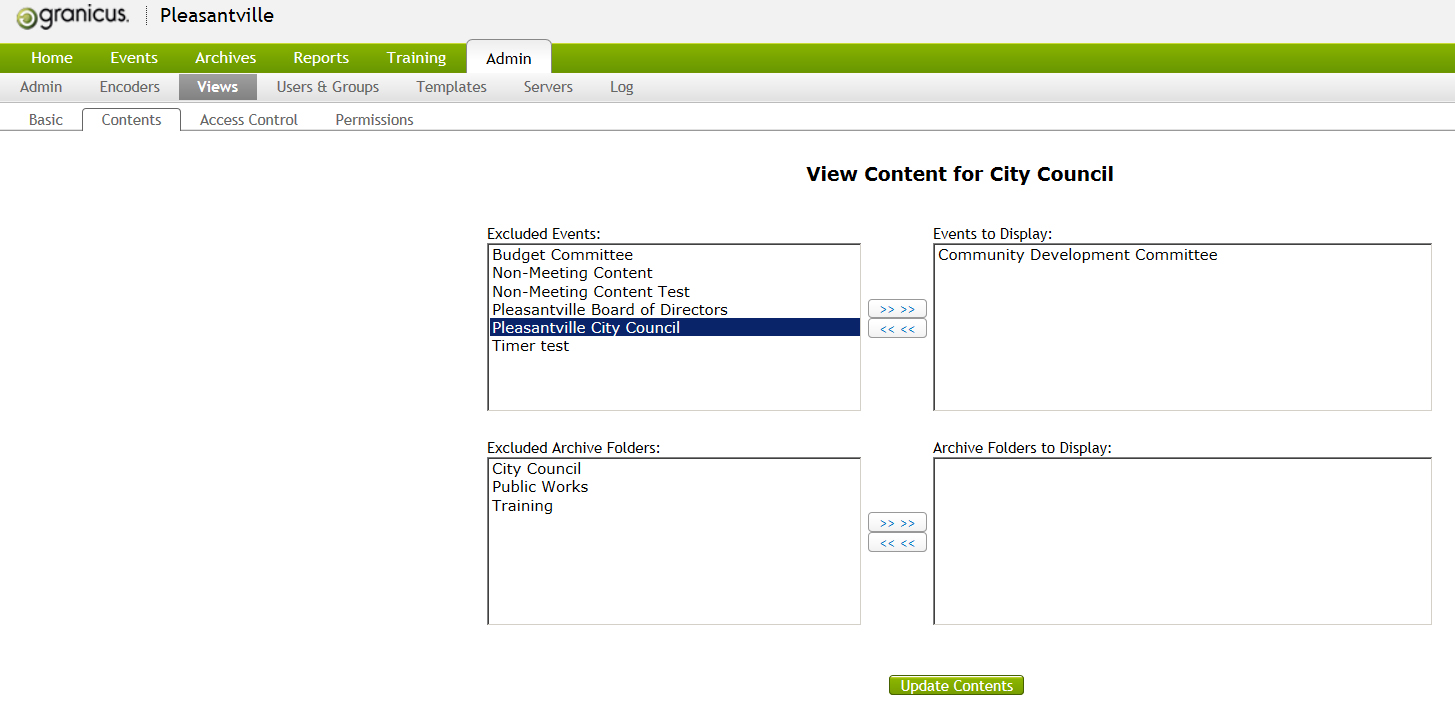1455x711 pixels.
Task: Click the Granicus logo
Action: (73, 16)
